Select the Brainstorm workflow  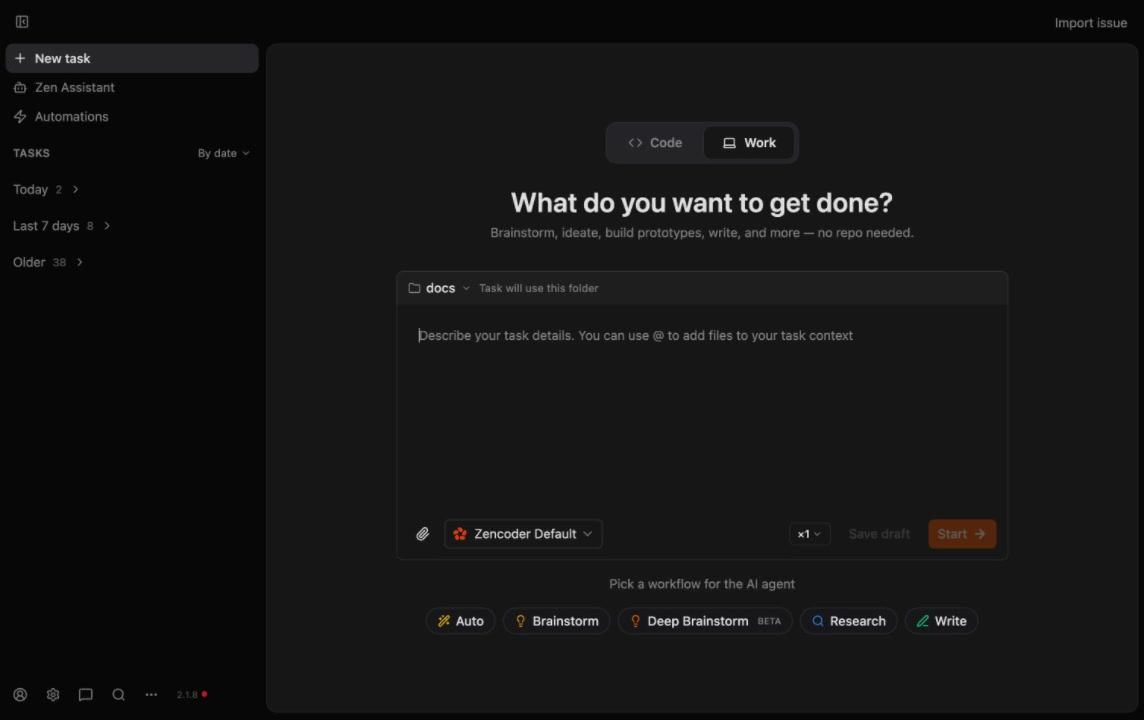tap(556, 621)
